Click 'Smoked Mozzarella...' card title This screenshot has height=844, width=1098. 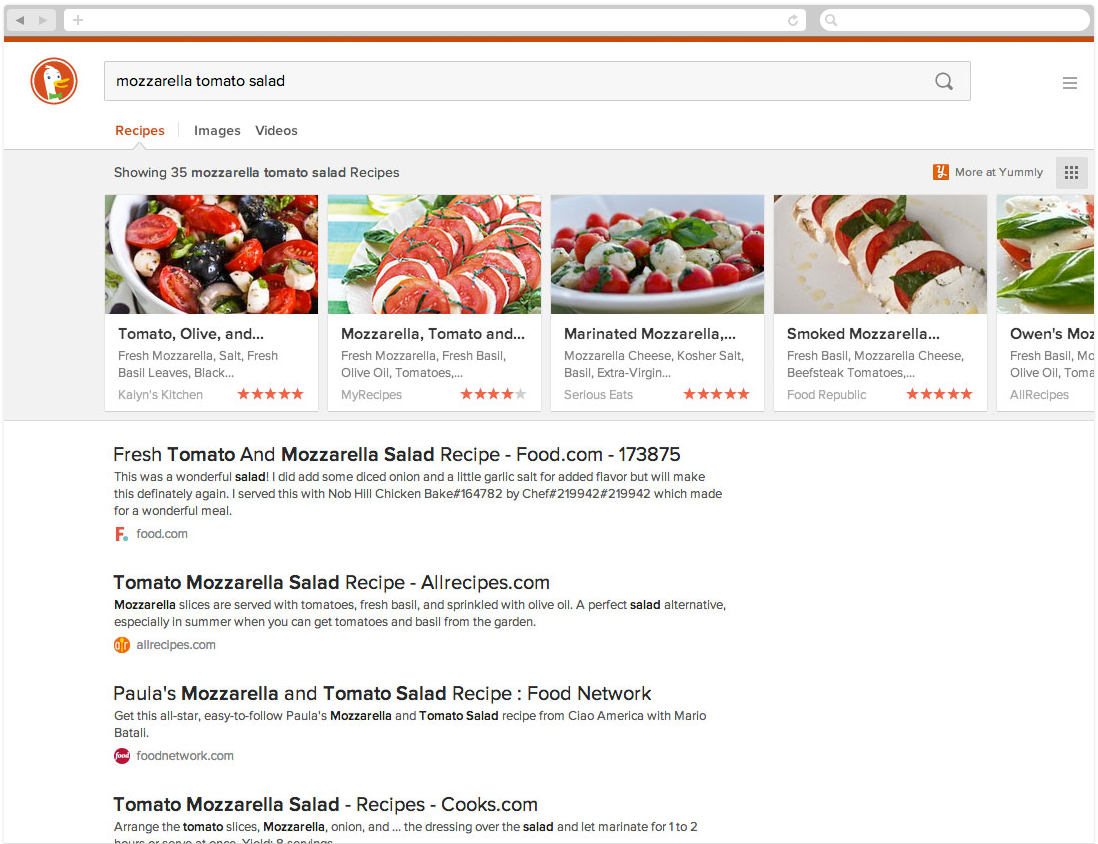(863, 334)
